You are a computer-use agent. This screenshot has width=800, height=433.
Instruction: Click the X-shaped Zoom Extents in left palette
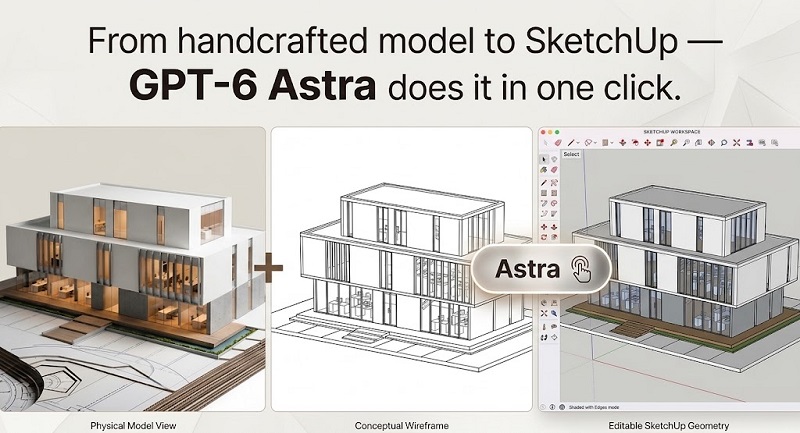[544, 313]
